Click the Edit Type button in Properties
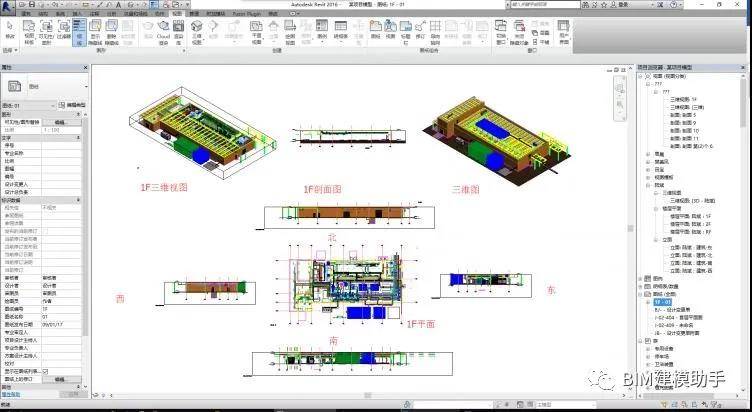Image resolution: width=752 pixels, height=412 pixels. [x=72, y=105]
